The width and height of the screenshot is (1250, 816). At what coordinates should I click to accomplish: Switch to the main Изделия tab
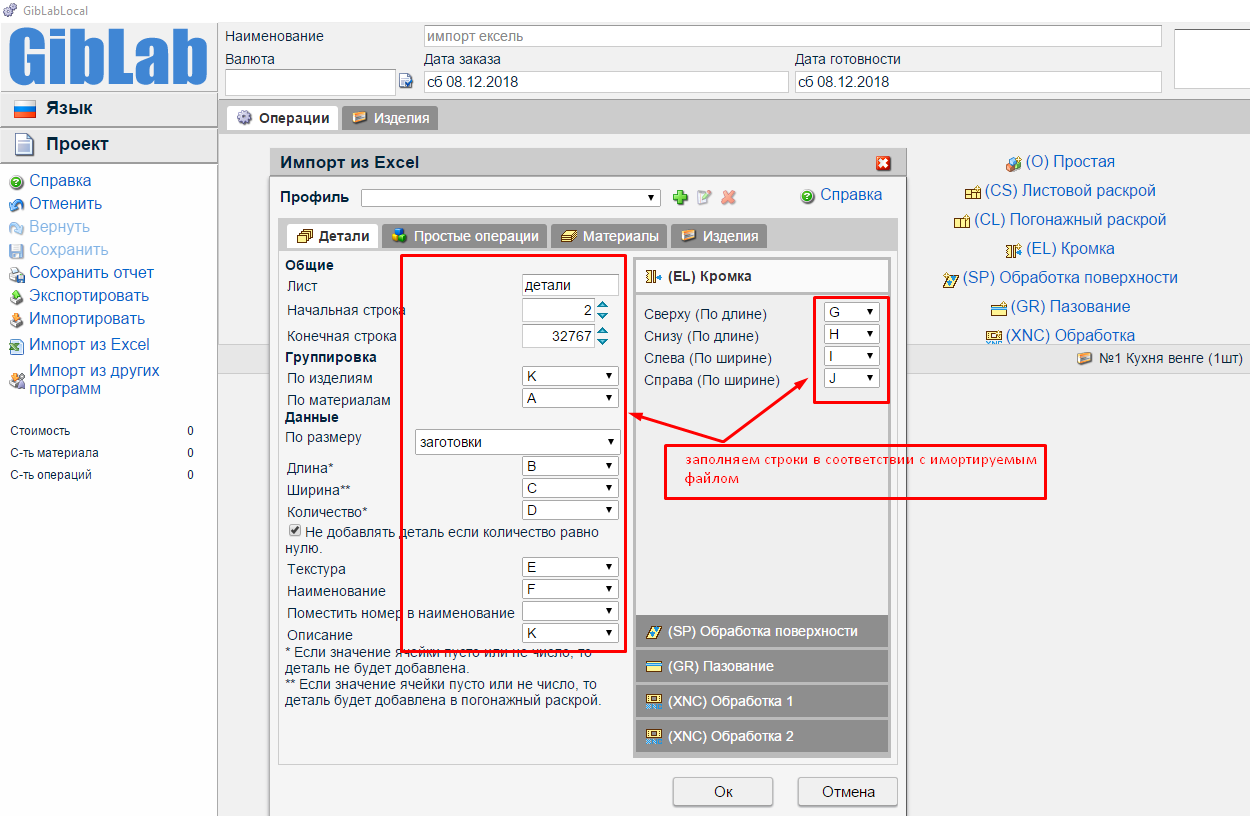point(390,118)
